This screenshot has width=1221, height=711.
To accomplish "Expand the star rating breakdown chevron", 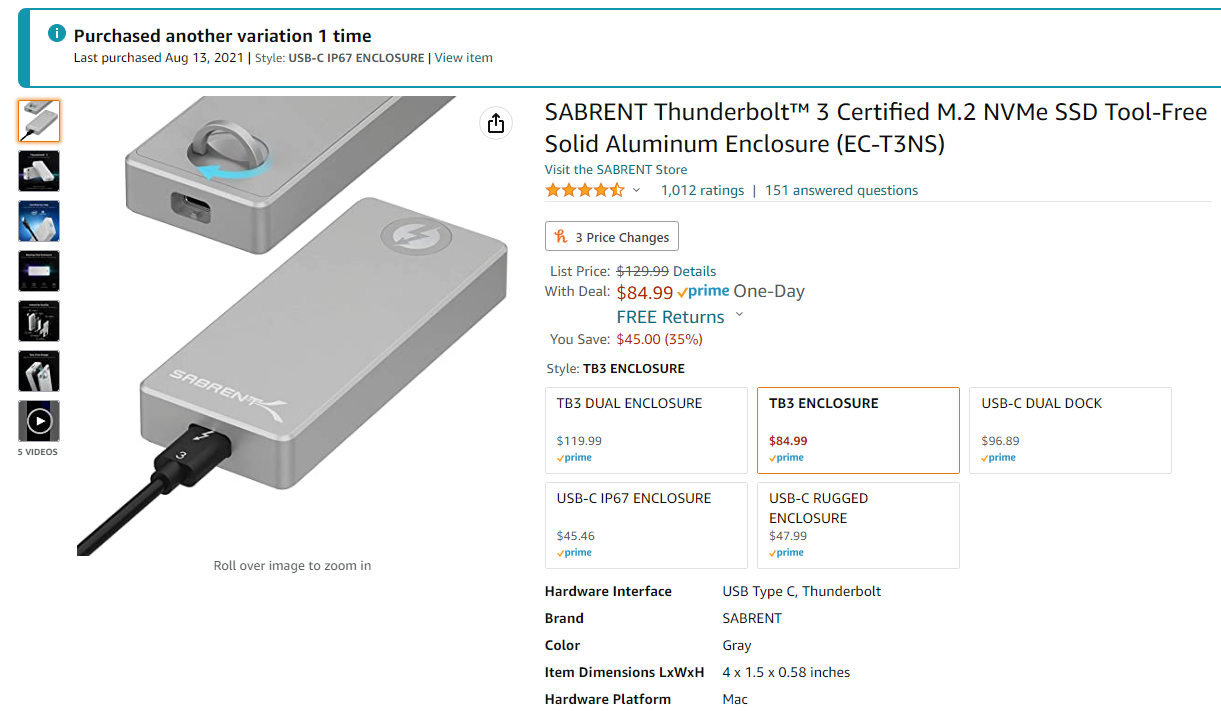I will pyautogui.click(x=636, y=190).
